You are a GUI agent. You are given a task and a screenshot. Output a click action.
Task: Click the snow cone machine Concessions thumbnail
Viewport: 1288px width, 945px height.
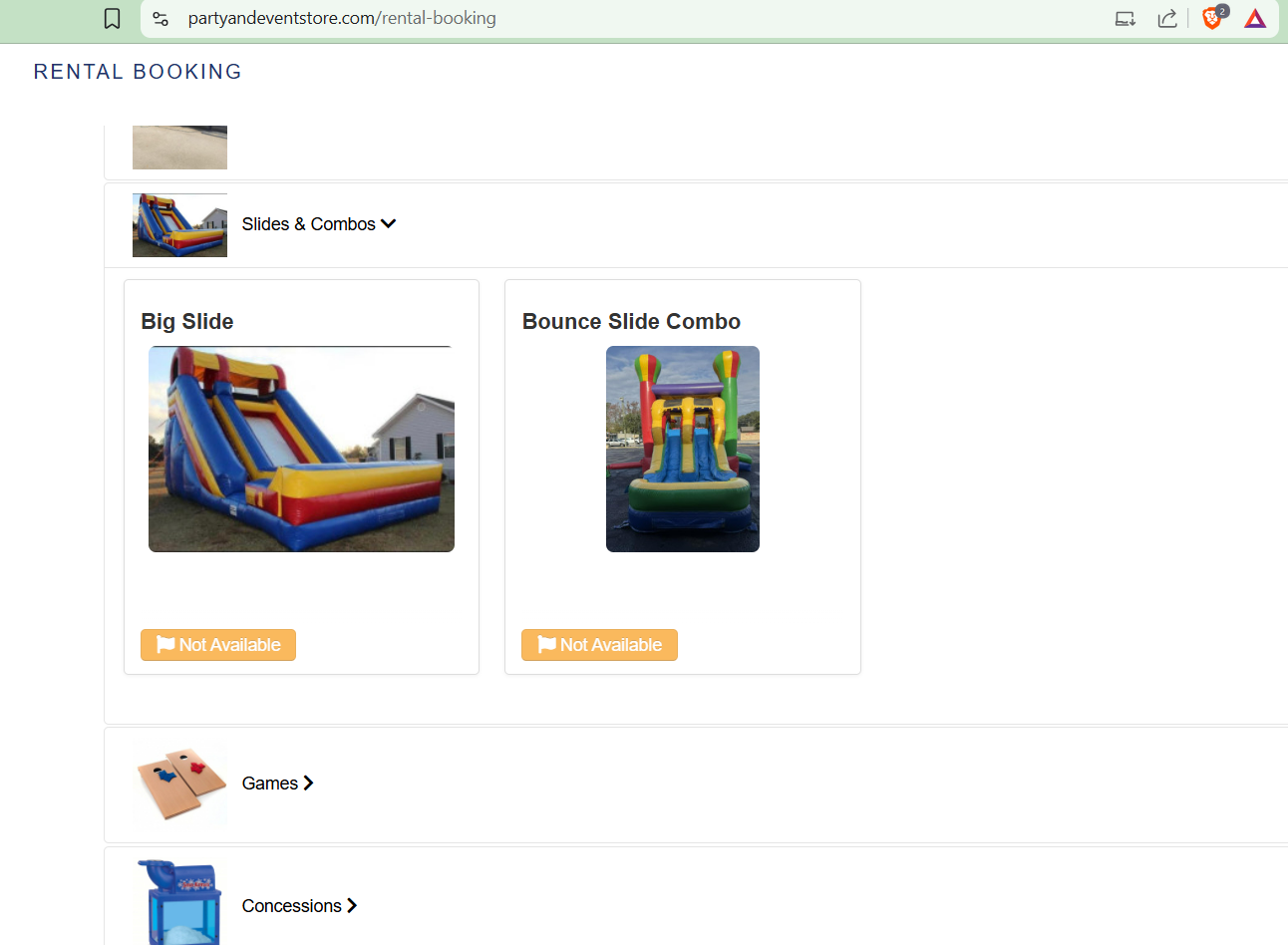click(179, 902)
